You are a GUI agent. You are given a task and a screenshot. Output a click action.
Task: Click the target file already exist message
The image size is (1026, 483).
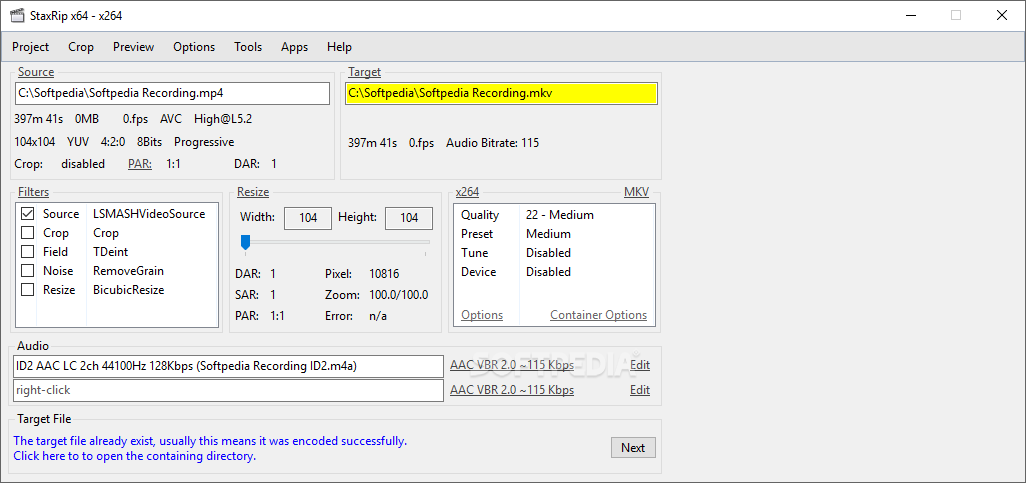(210, 441)
